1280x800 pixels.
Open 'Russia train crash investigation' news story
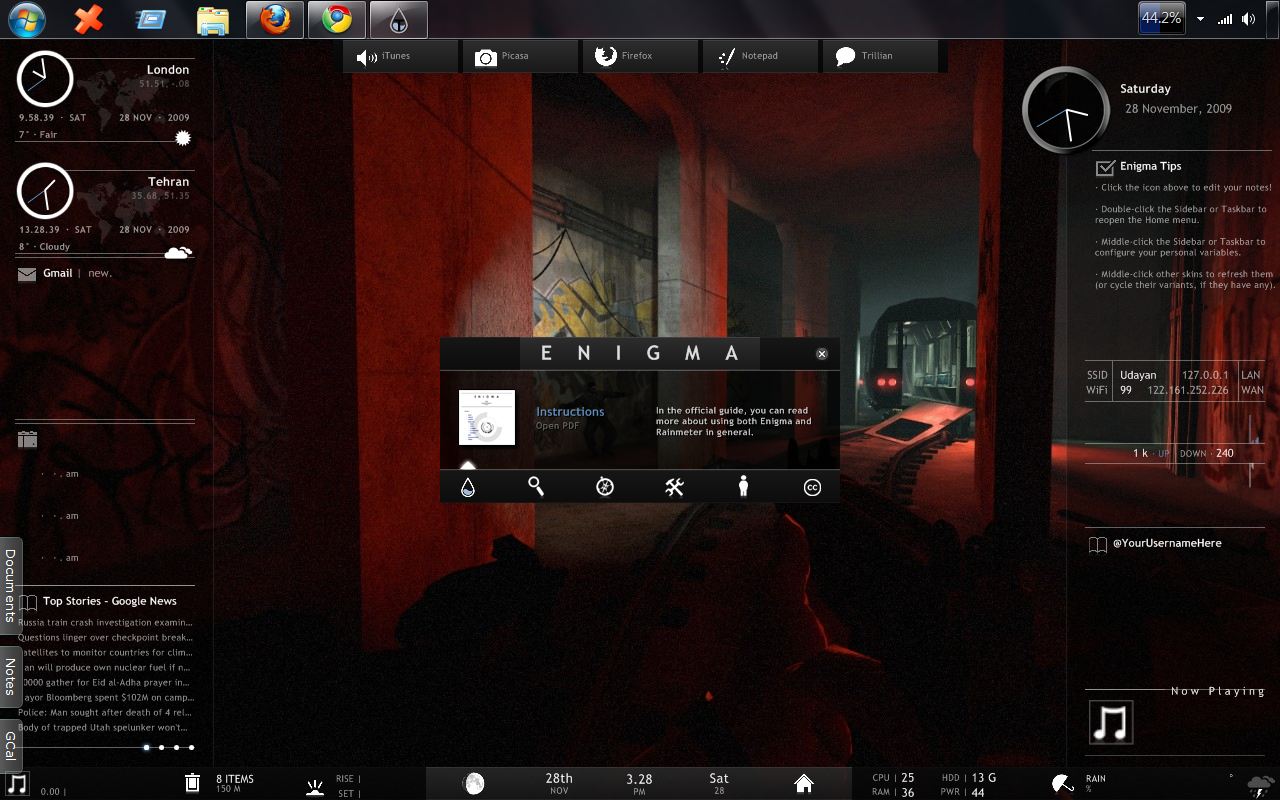[105, 622]
